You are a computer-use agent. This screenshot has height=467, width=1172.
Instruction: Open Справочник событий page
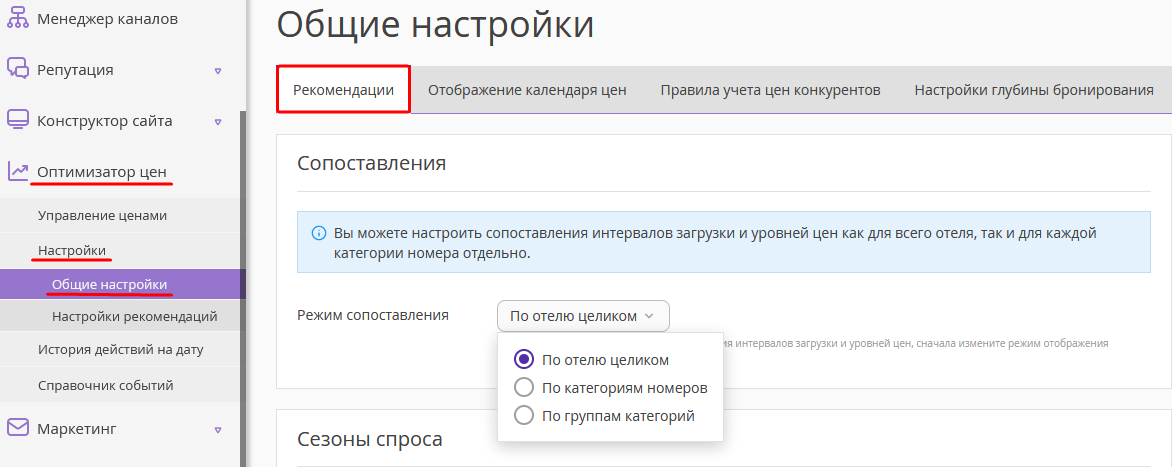(x=120, y=385)
